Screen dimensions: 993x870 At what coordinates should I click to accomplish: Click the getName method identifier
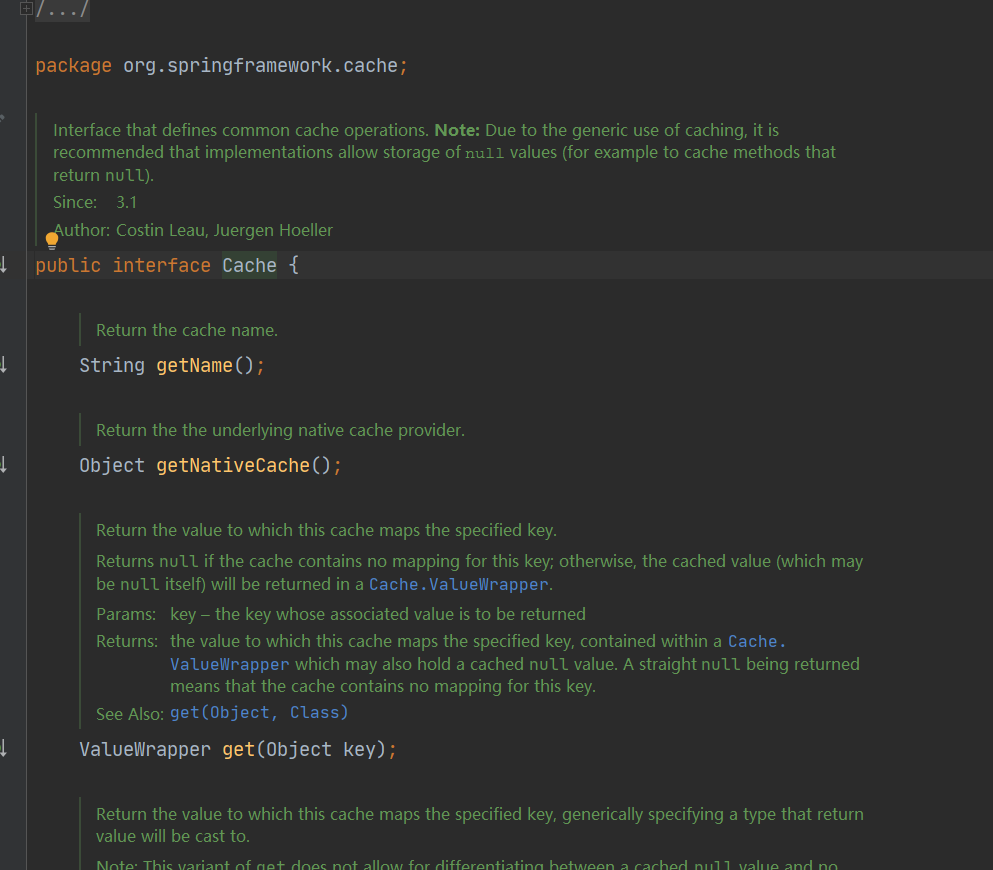point(194,365)
